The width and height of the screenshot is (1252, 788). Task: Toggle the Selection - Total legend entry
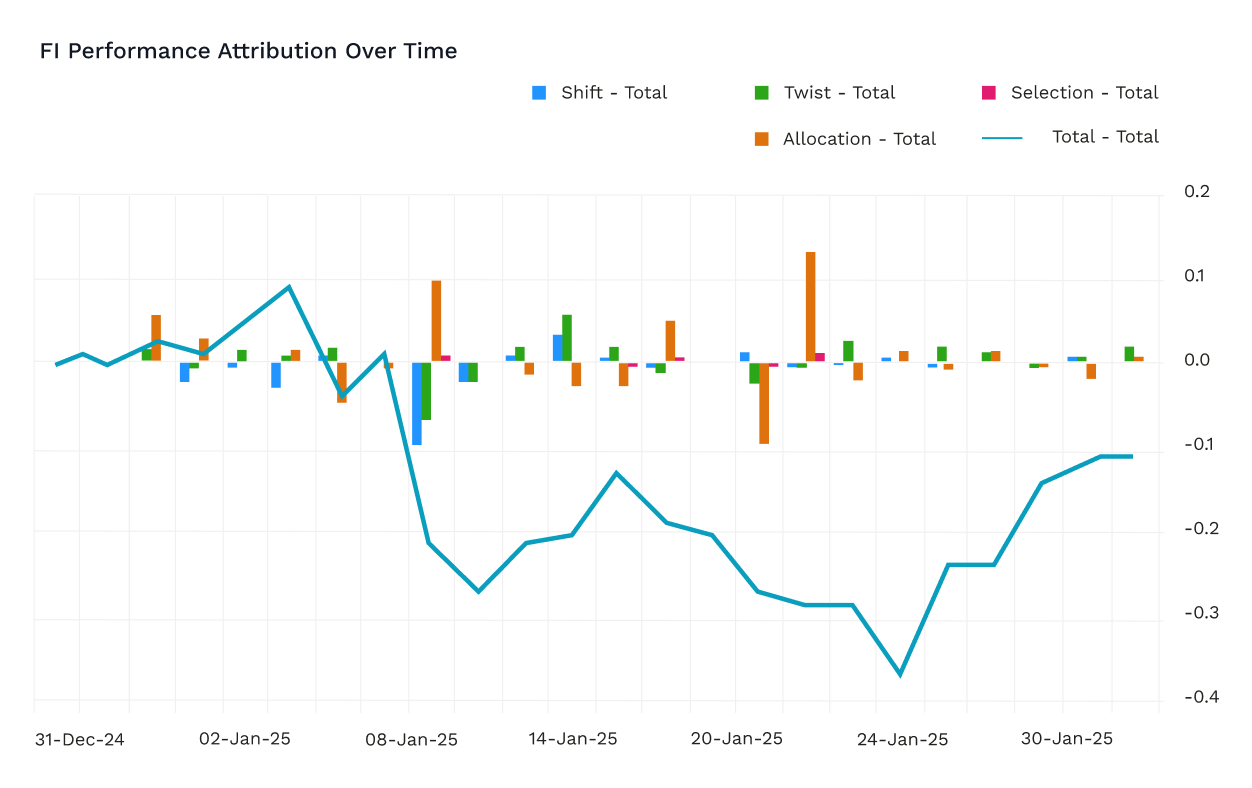point(1070,93)
